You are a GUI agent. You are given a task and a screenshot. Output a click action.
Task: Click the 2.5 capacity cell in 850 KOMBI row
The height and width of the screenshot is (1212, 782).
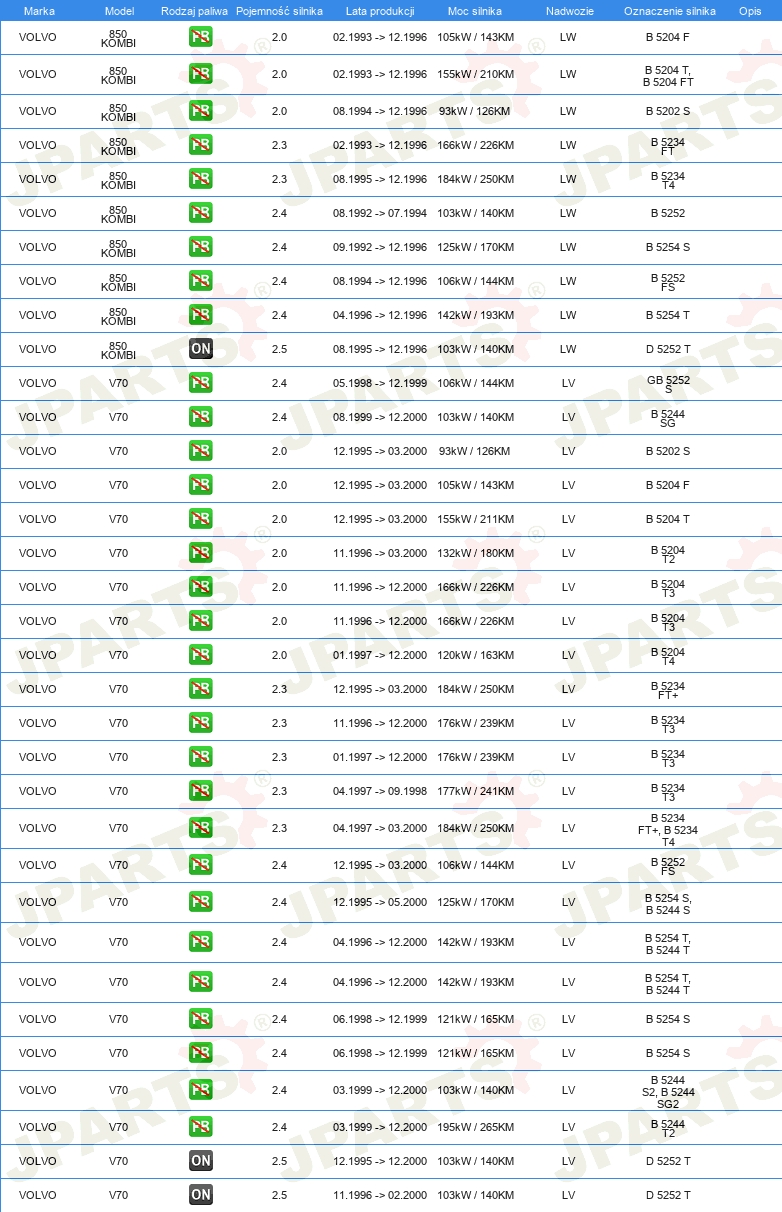pyautogui.click(x=279, y=349)
